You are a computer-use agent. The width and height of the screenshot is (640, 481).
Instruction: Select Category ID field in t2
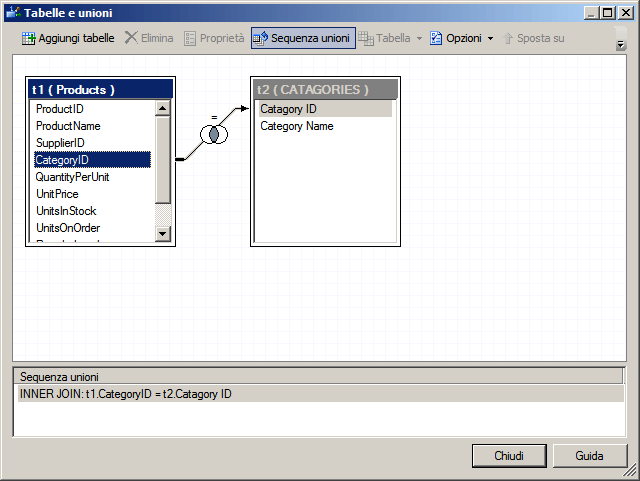289,109
